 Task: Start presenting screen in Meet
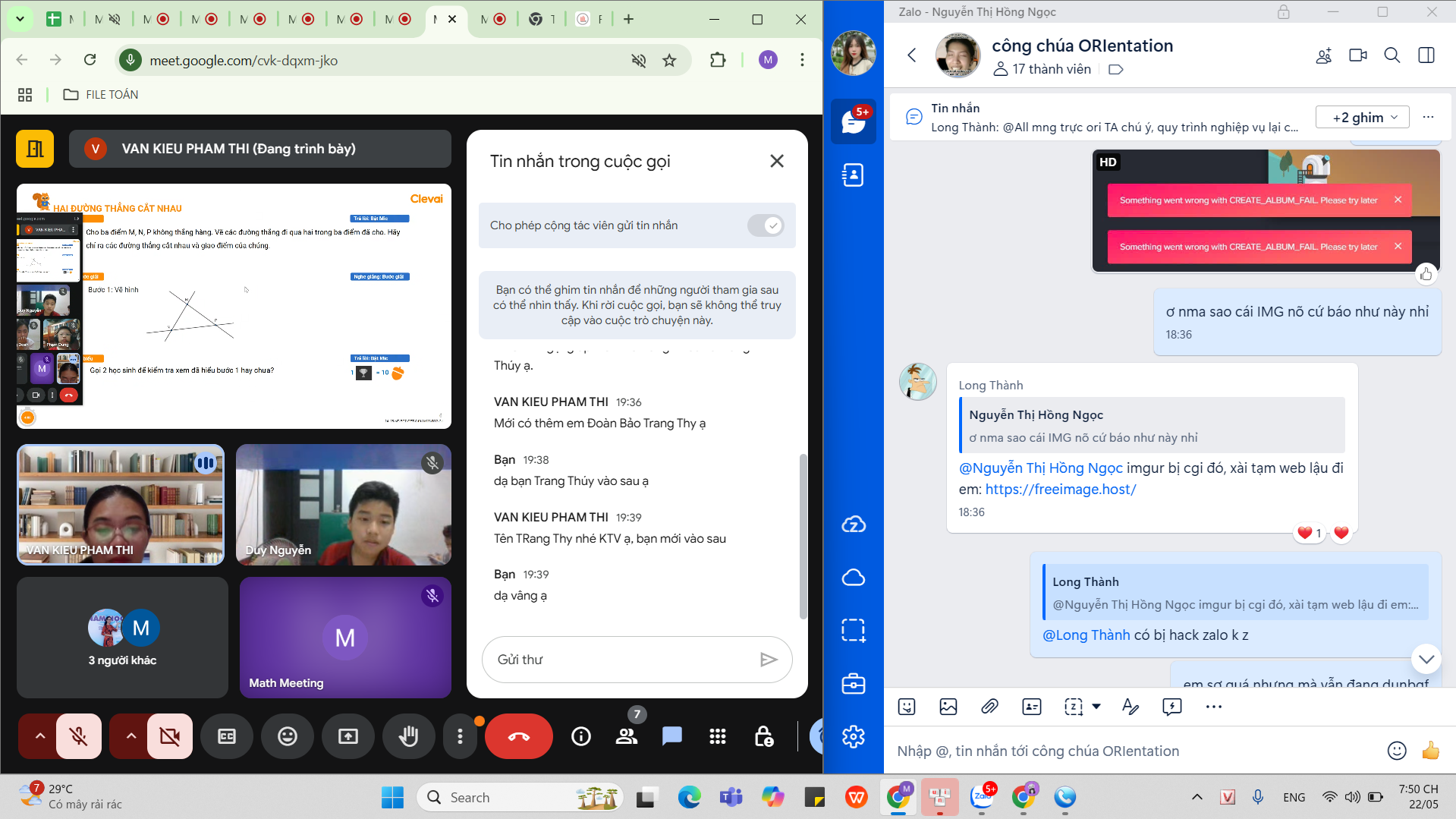tap(348, 736)
